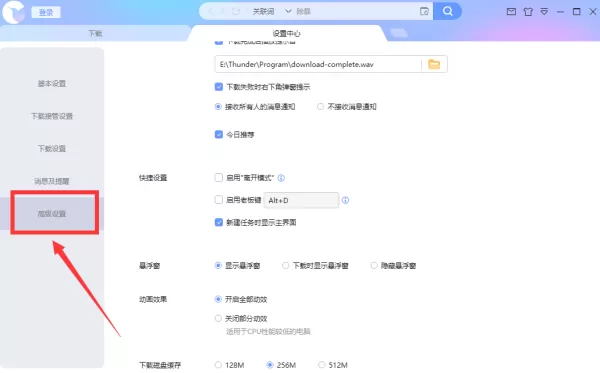Click the refresh icon in address bar
The width and height of the screenshot is (600, 373).
pyautogui.click(x=236, y=11)
